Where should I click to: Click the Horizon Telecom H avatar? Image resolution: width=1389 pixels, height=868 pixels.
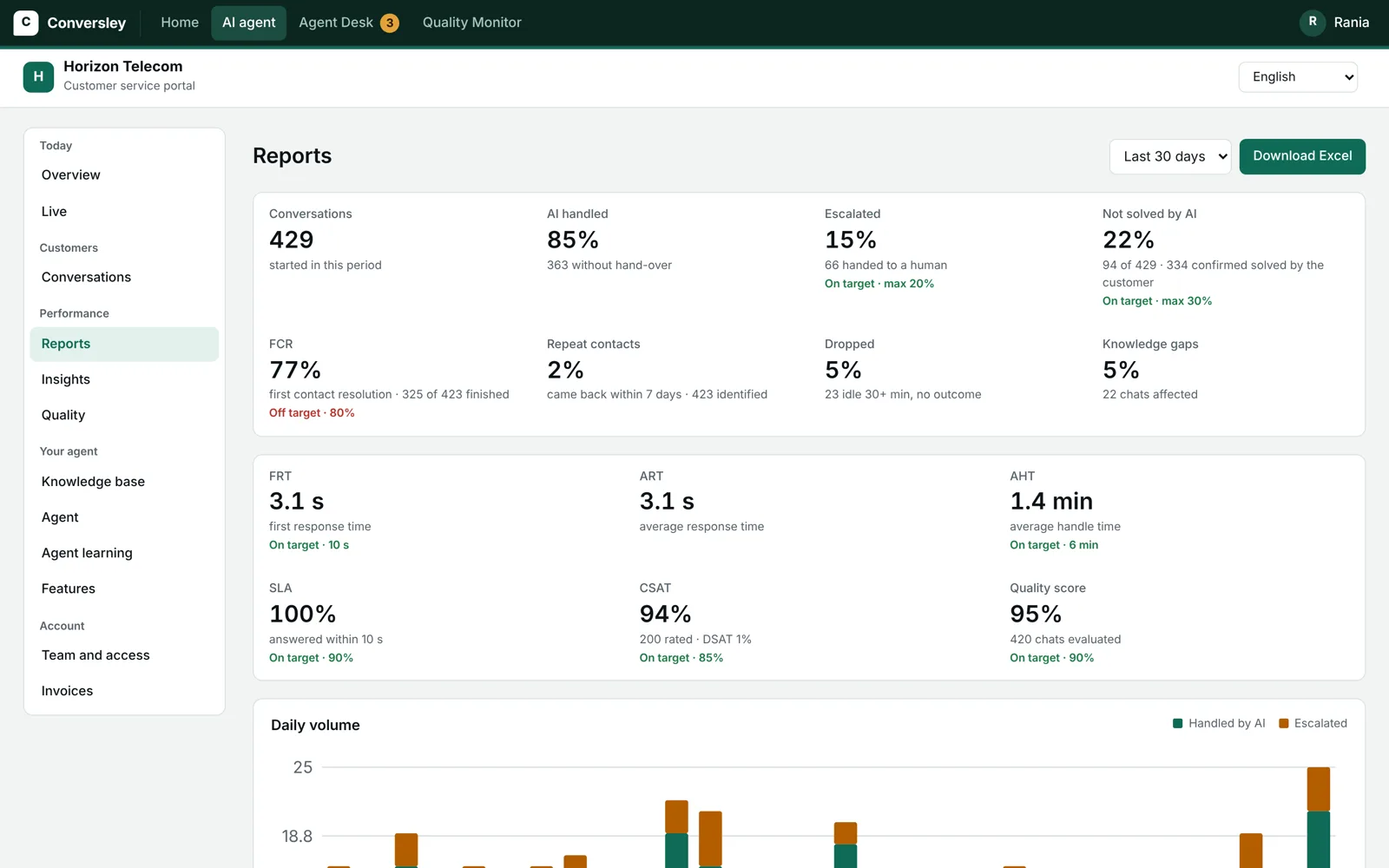pyautogui.click(x=38, y=76)
